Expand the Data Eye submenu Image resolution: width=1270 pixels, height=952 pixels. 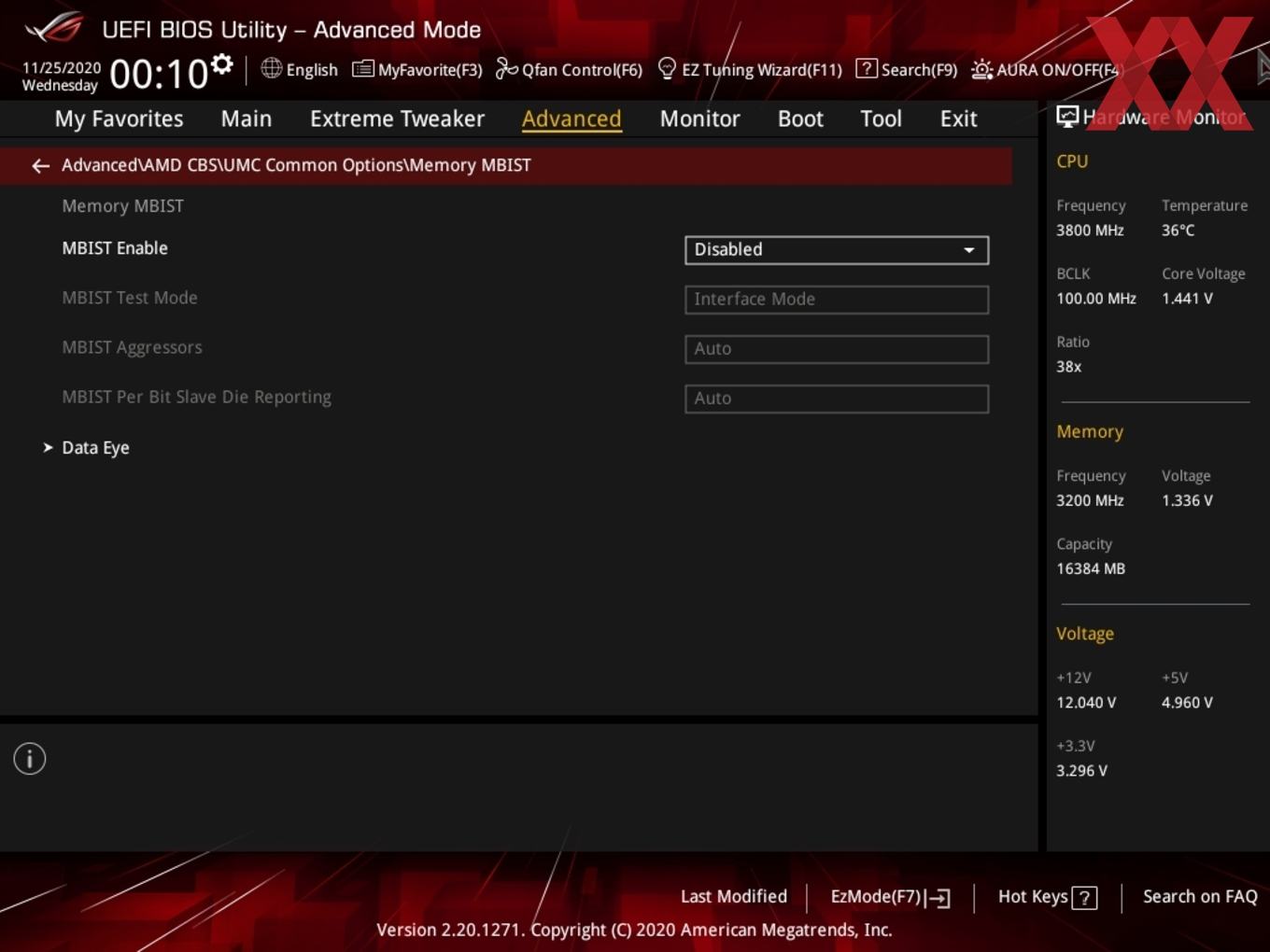(95, 447)
